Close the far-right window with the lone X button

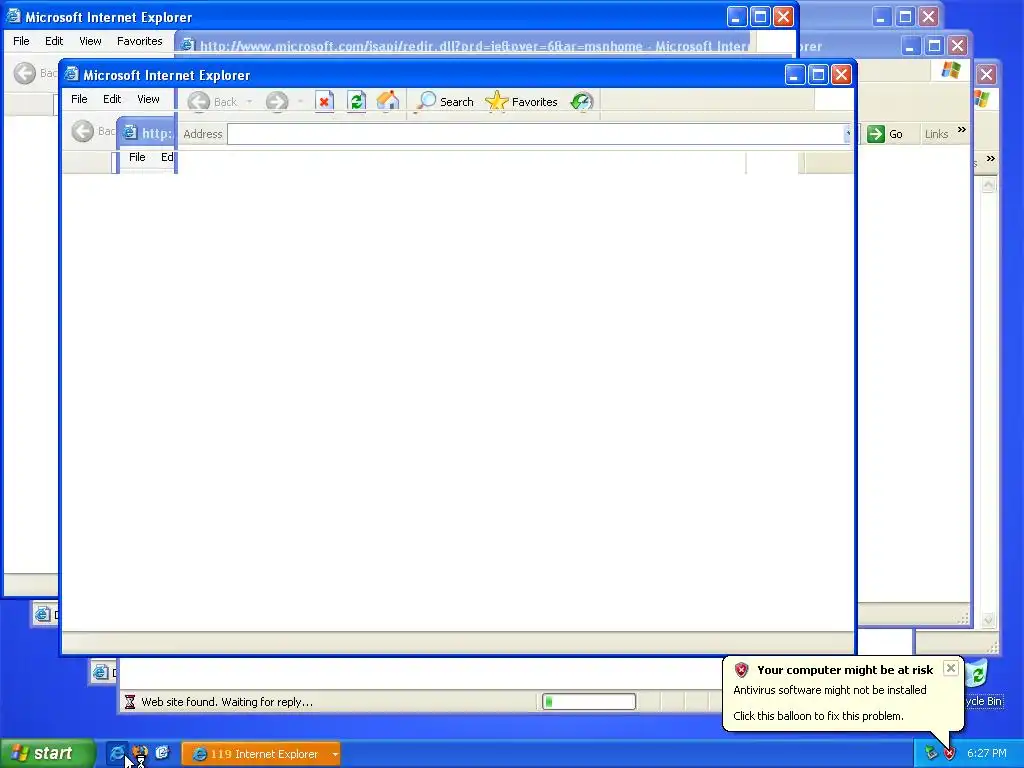986,74
